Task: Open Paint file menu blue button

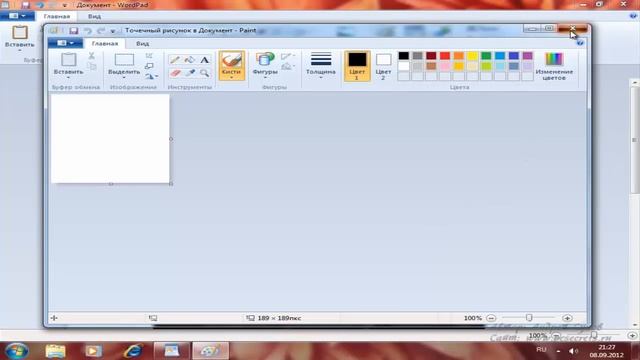Action: [65, 43]
